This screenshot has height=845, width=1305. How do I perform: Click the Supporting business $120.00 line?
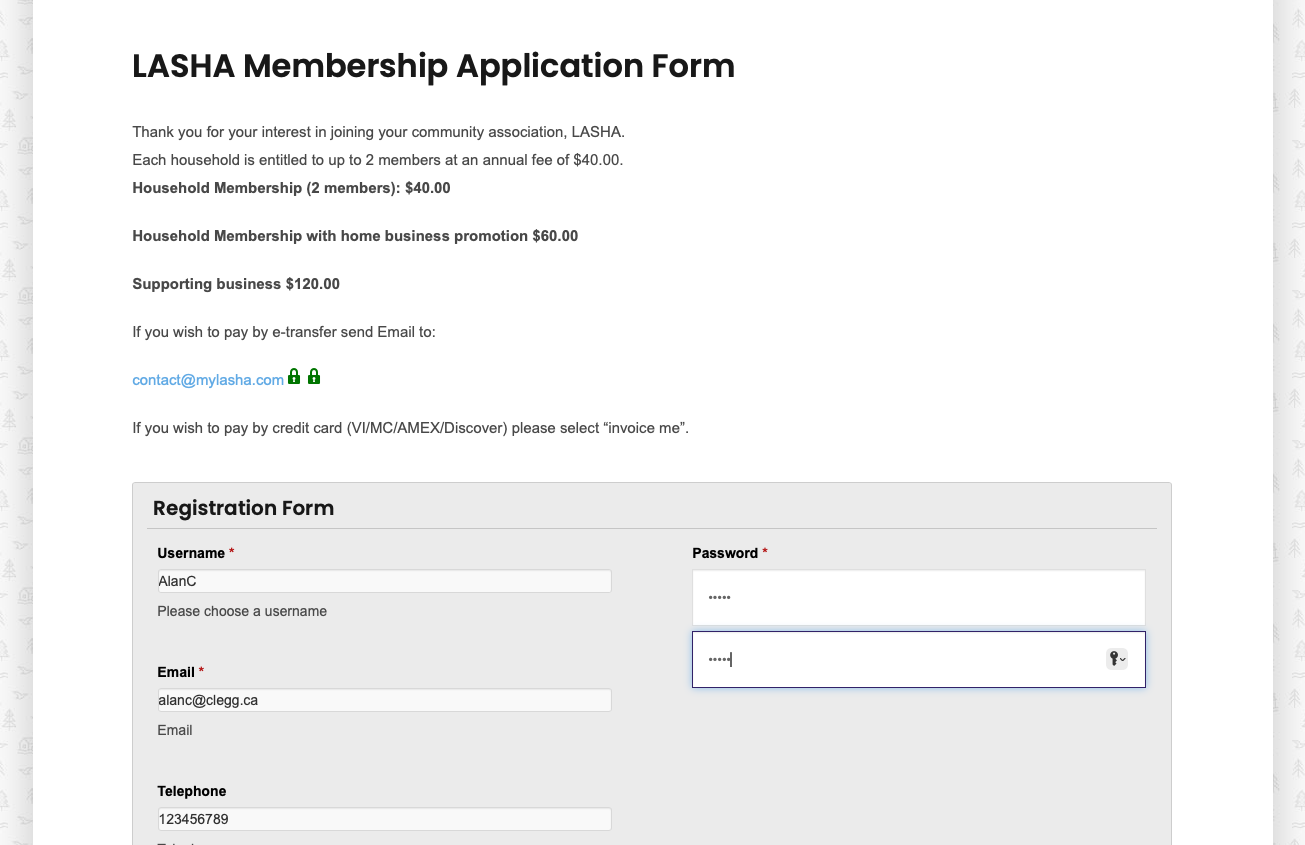pyautogui.click(x=236, y=284)
